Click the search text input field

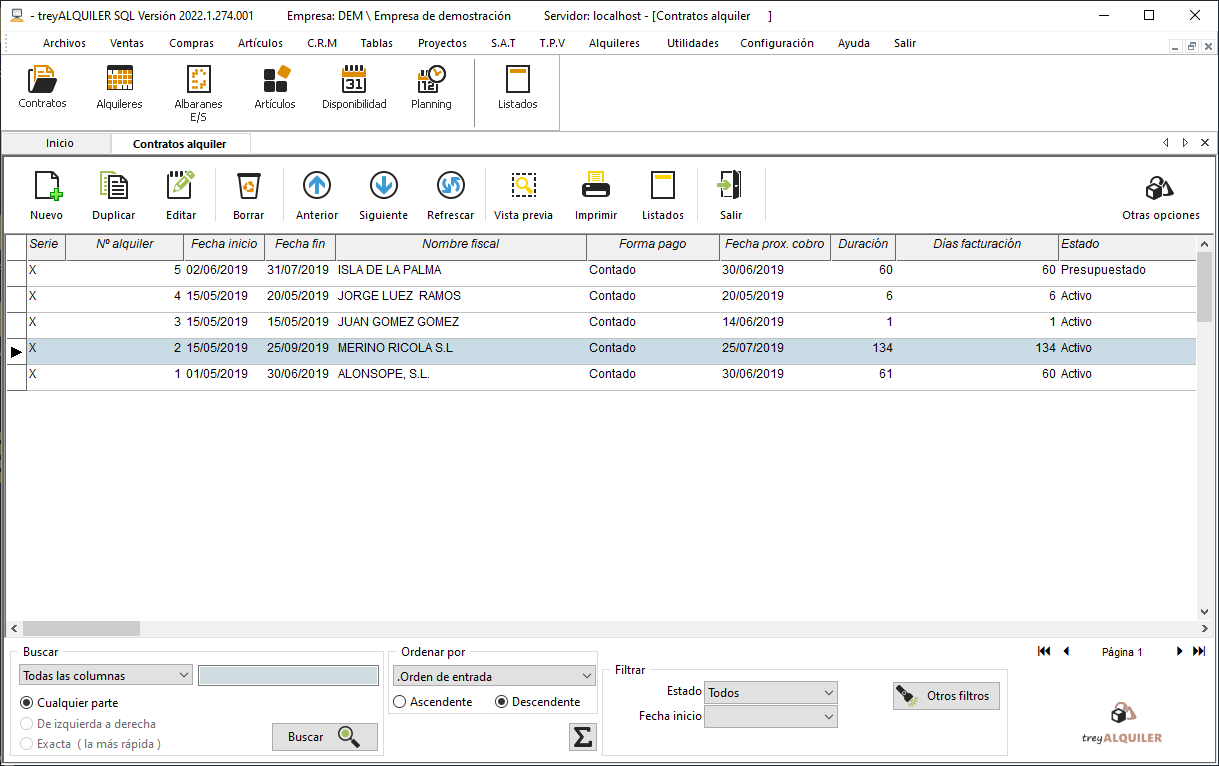pos(289,676)
